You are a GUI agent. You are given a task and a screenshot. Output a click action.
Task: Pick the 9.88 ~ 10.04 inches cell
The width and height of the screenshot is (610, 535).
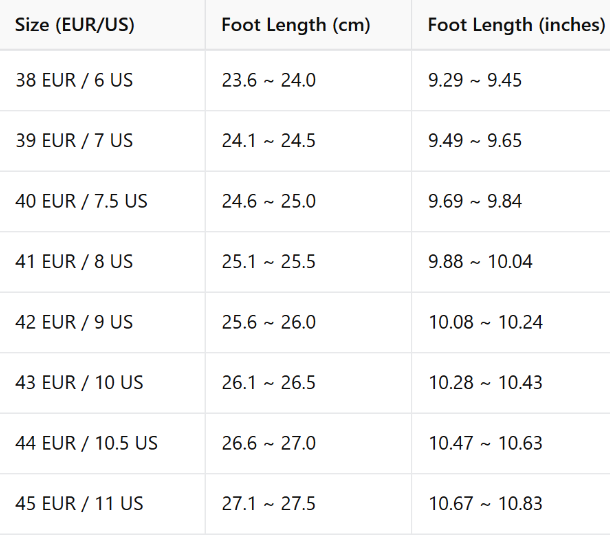480,262
